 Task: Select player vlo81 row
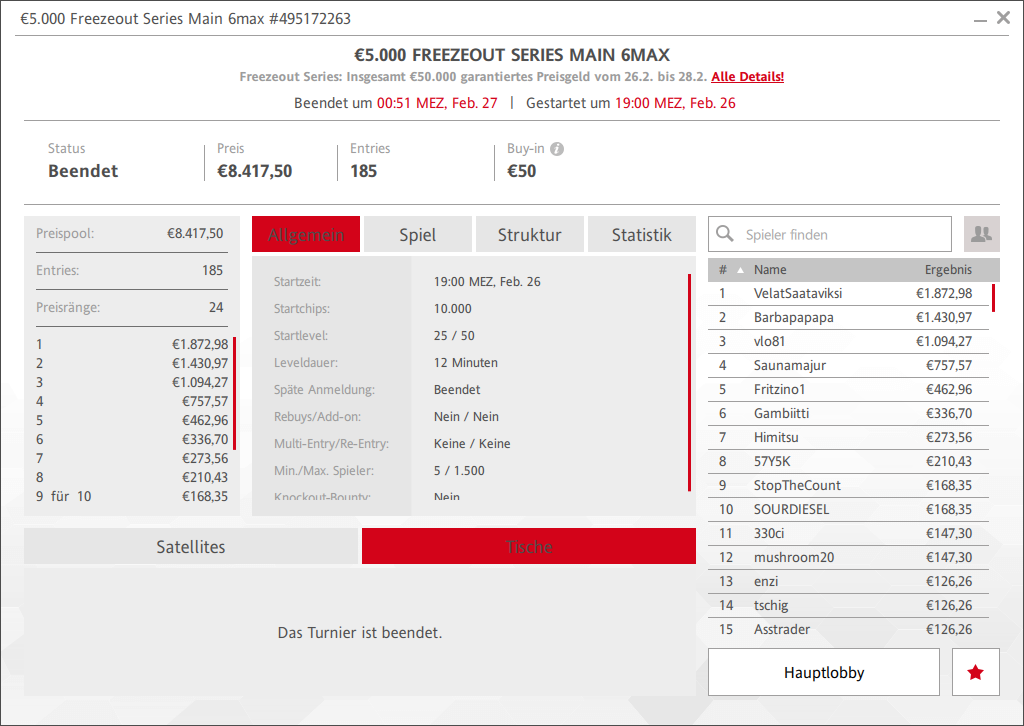848,341
